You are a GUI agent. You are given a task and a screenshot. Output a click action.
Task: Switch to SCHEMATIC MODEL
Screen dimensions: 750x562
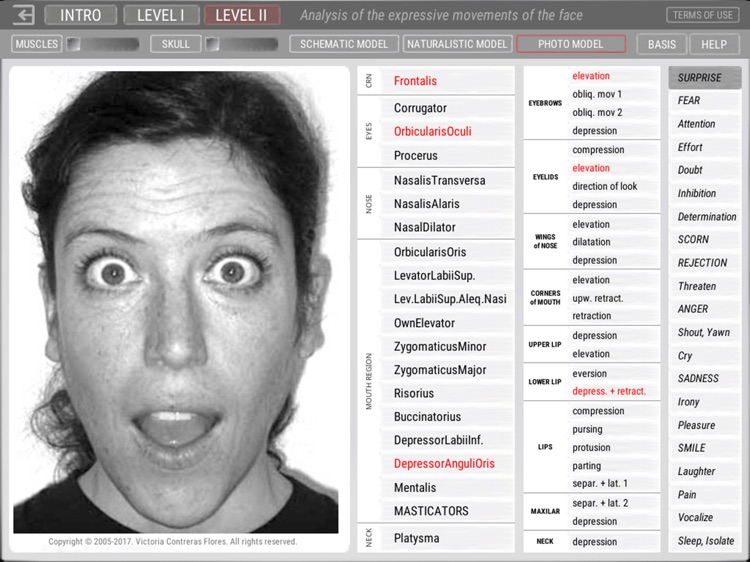[344, 44]
